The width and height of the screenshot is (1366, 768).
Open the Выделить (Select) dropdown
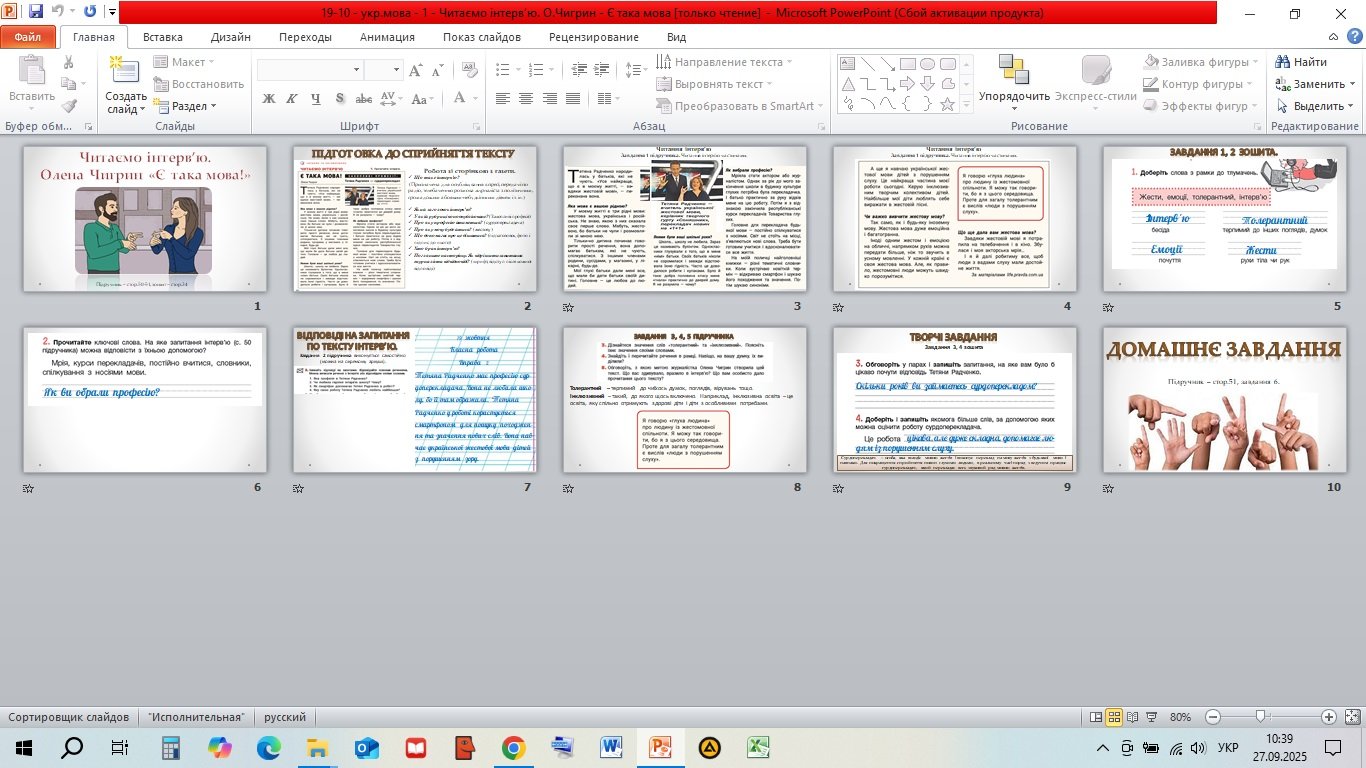click(x=1317, y=106)
